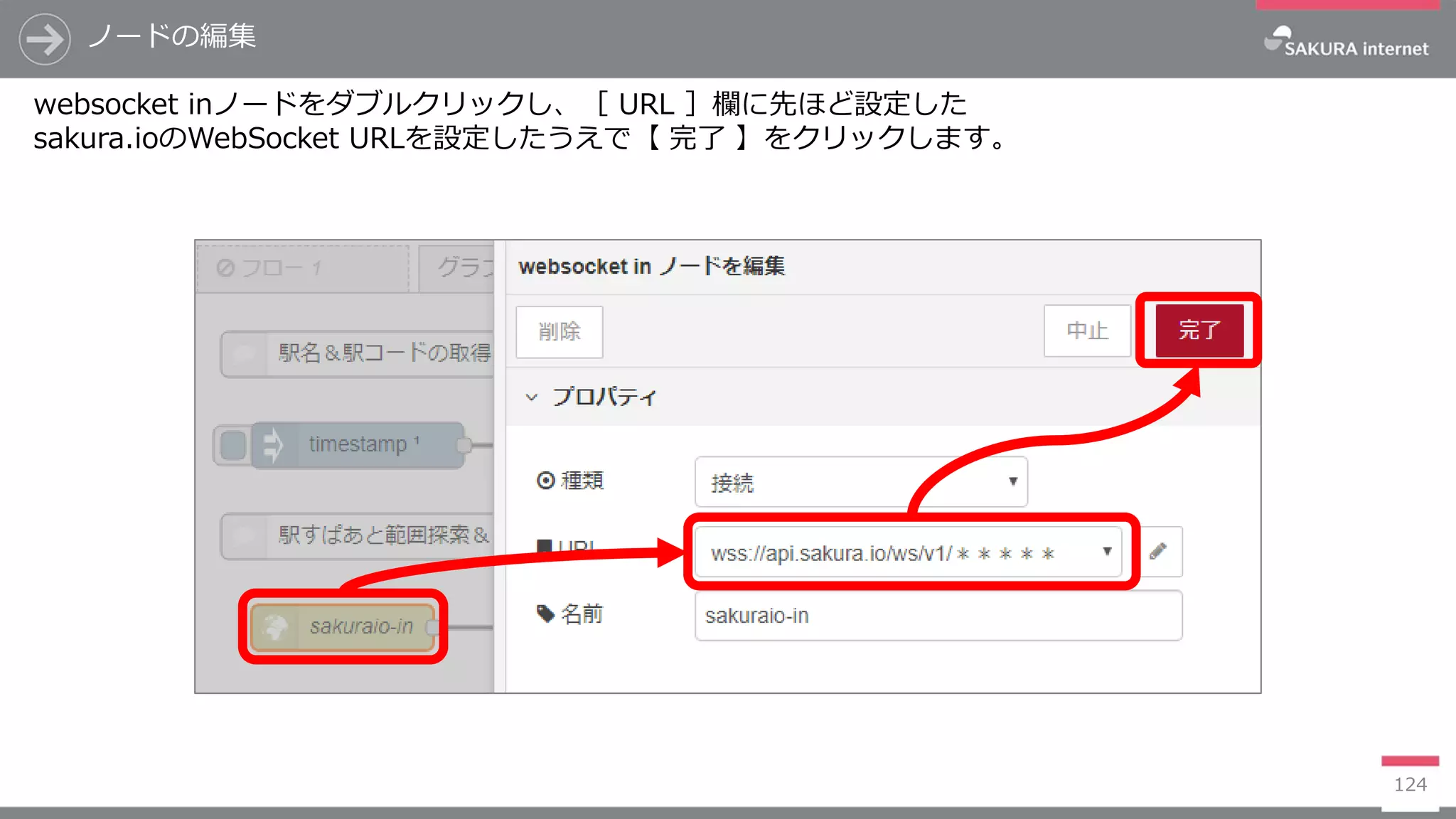The image size is (1456, 819).
Task: Select the 駅すぱあと範囲探索 node
Action: [x=357, y=536]
